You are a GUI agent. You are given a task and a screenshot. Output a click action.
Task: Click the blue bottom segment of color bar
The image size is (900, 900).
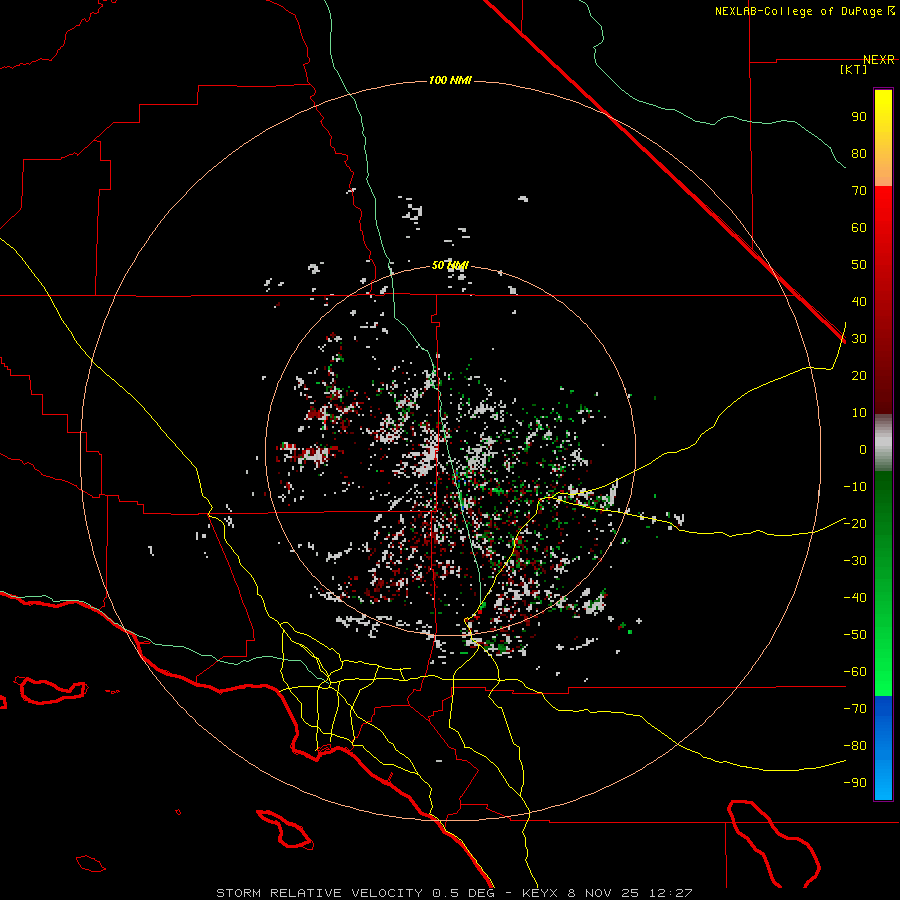pos(883,748)
